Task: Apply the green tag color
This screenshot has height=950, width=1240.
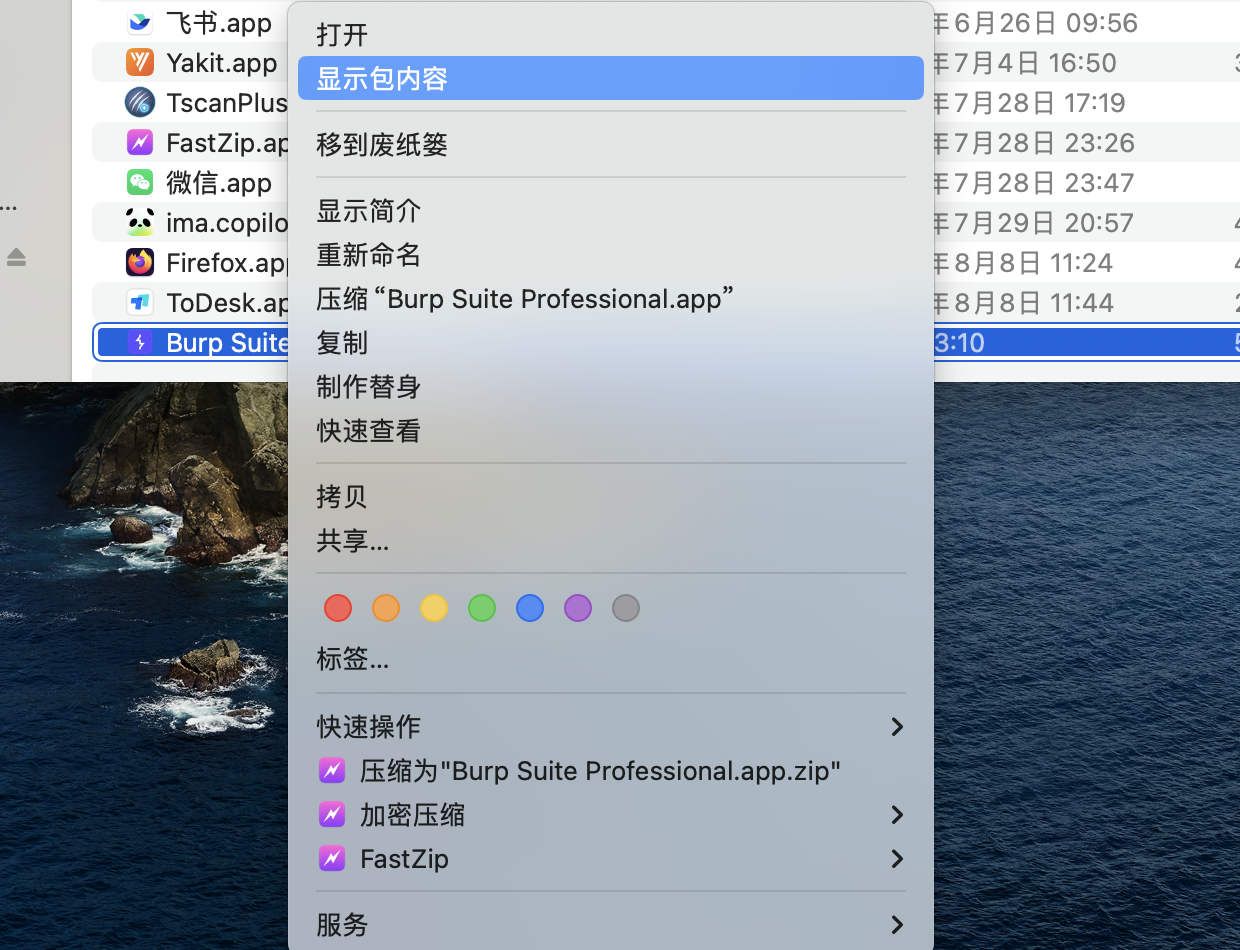Action: point(482,608)
